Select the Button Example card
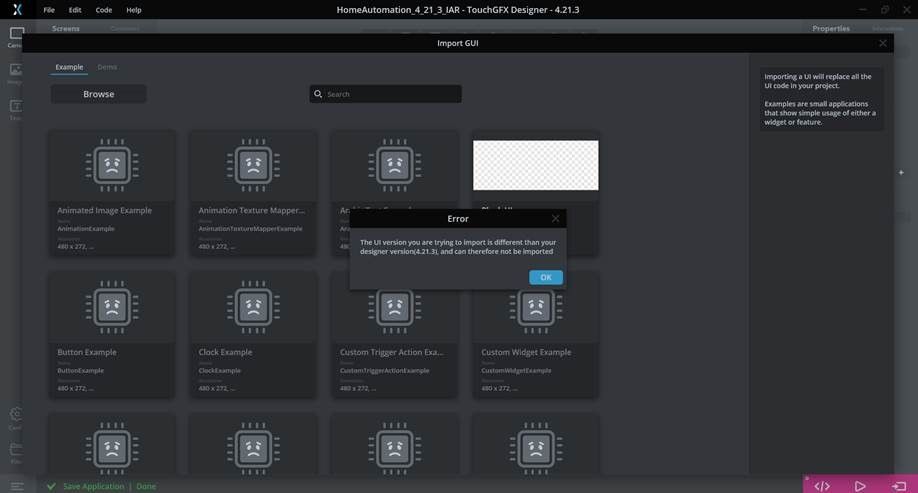The width and height of the screenshot is (918, 493). (112, 335)
